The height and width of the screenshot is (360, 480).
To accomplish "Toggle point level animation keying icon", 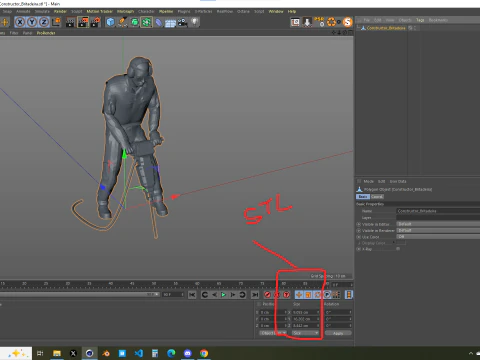I will coord(336,295).
